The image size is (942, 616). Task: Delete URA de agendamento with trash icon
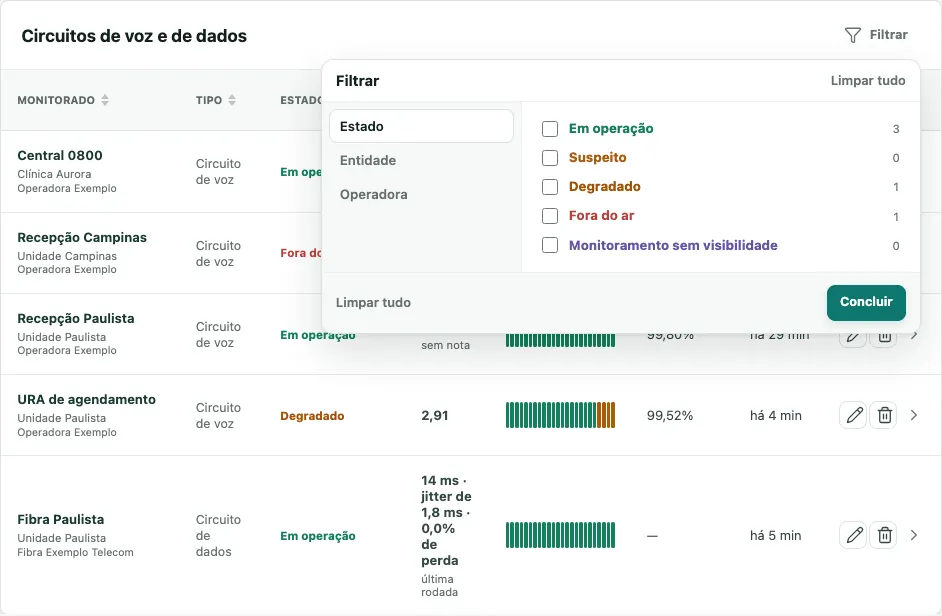(x=884, y=415)
